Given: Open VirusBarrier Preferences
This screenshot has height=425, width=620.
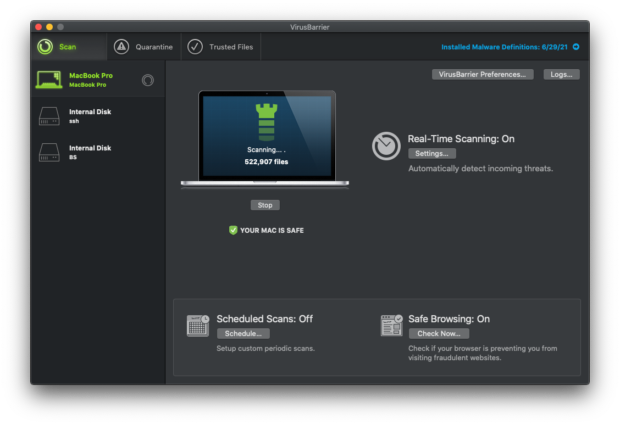Looking at the screenshot, I should 482,74.
